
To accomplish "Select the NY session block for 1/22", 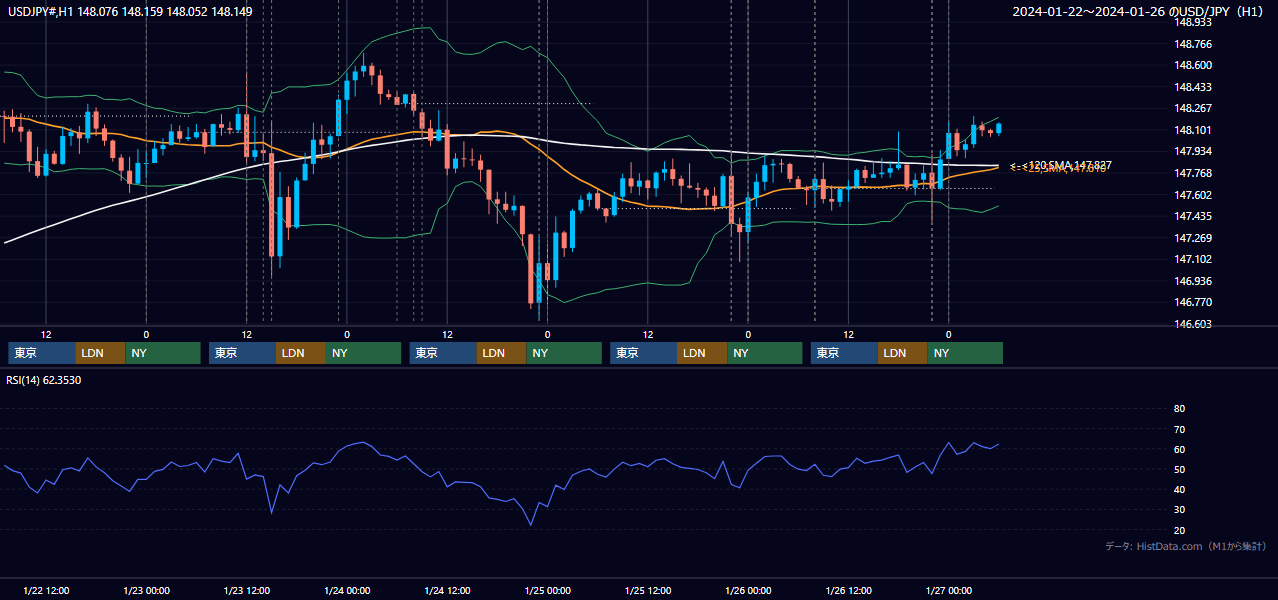I will 164,353.
